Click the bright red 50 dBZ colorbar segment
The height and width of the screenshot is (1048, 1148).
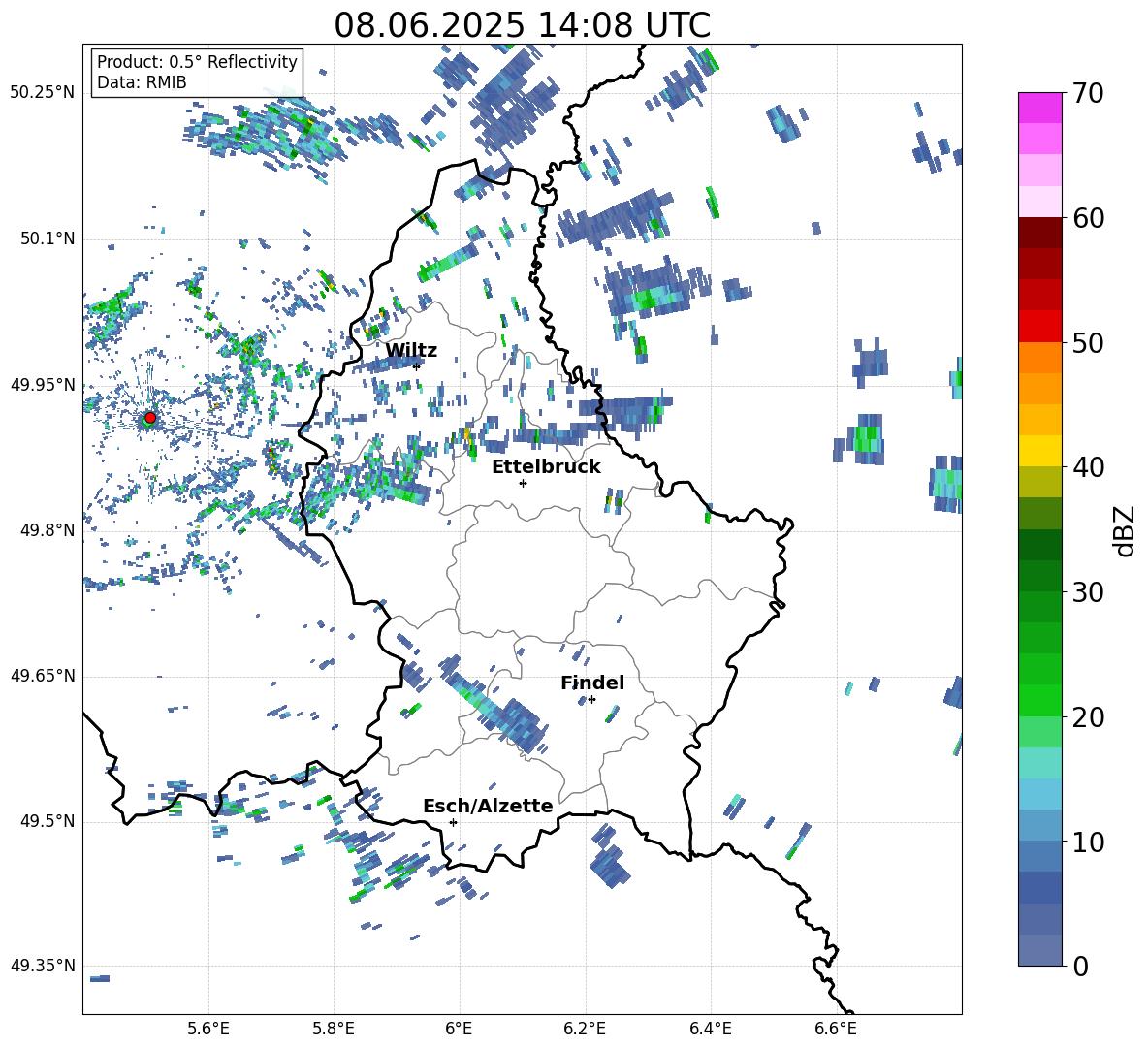tap(1039, 327)
